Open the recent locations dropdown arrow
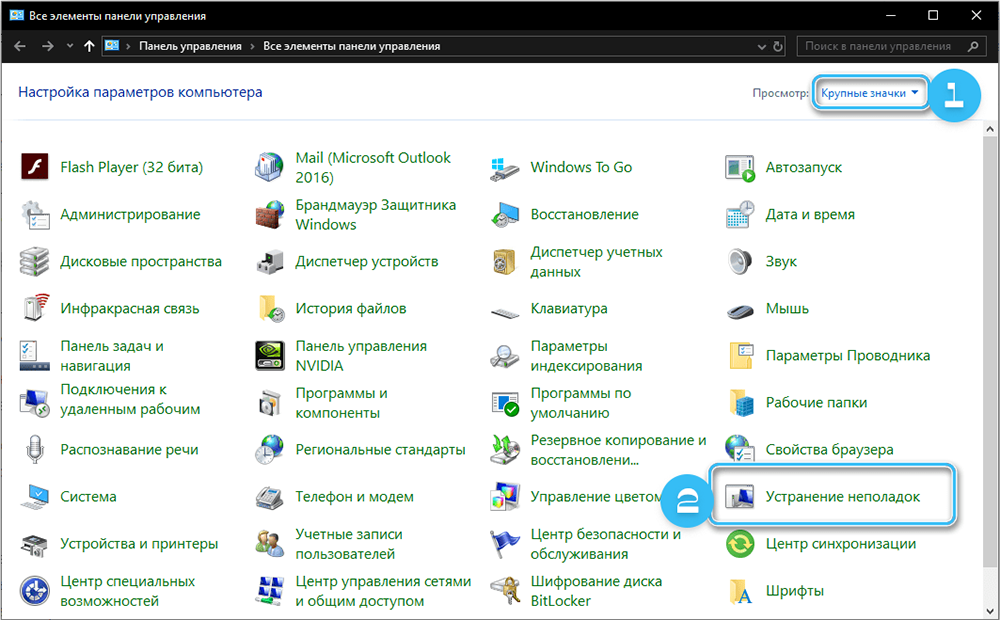This screenshot has height=620, width=1000. click(x=69, y=46)
